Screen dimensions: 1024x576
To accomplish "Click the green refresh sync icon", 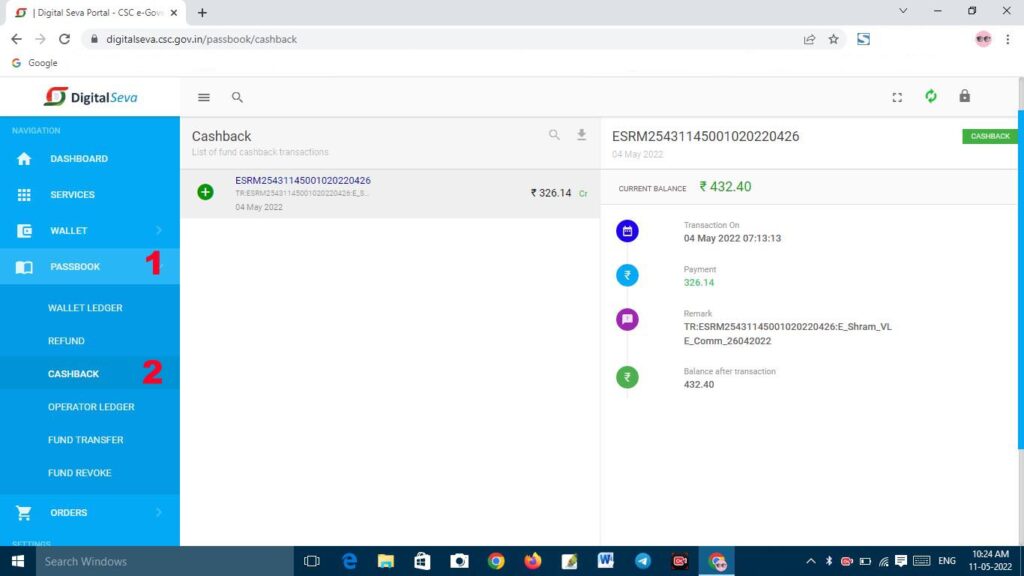I will pos(931,97).
